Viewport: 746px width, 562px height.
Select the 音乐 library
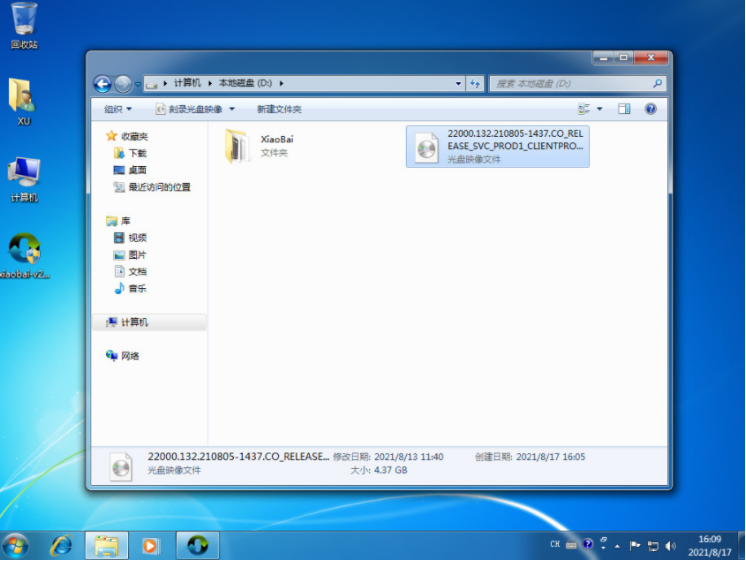pos(137,288)
